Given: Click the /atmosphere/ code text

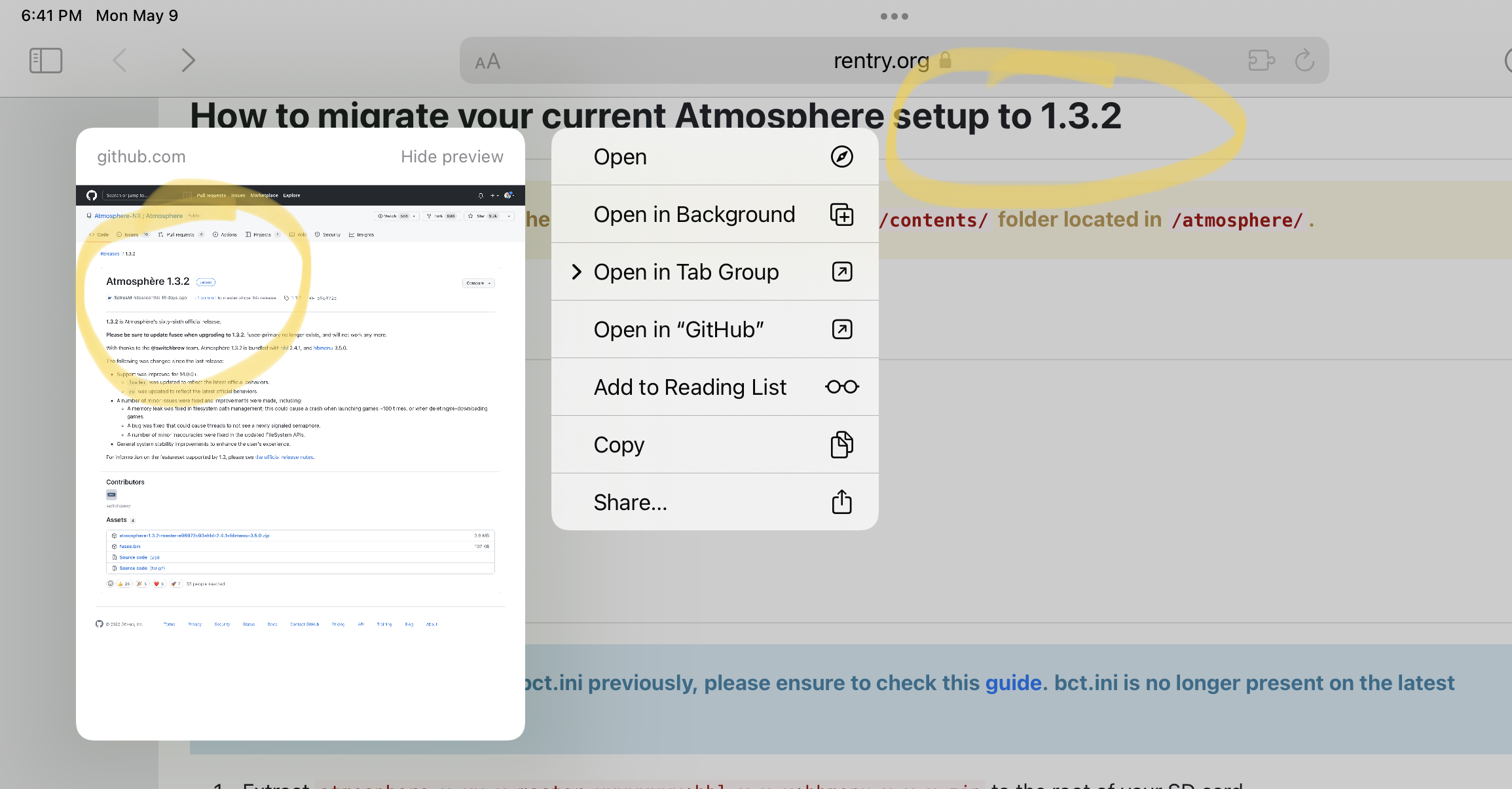Looking at the screenshot, I should click(1237, 220).
